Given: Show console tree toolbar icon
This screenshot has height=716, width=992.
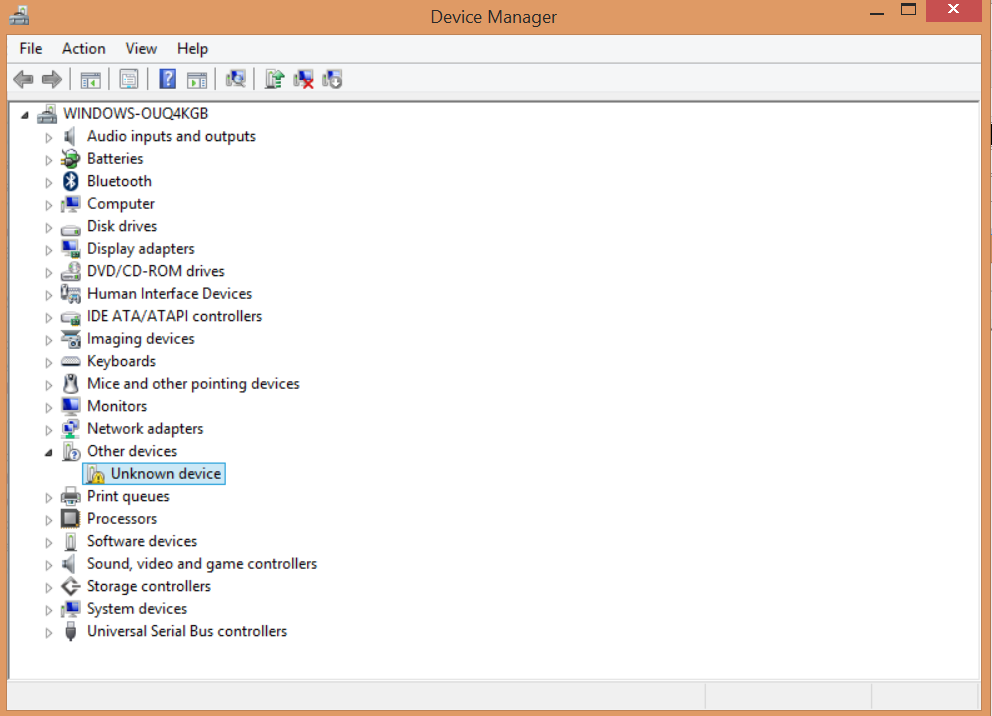Looking at the screenshot, I should tap(90, 79).
